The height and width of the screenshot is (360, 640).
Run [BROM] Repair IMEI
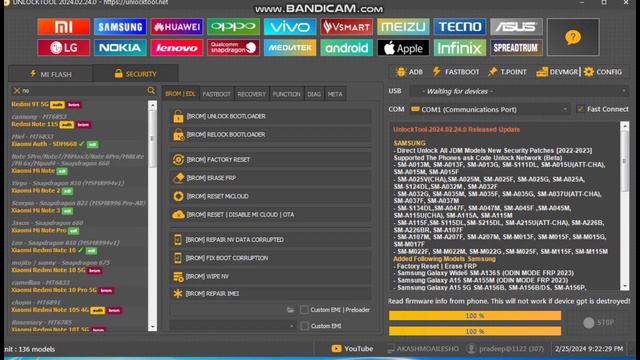[270, 293]
